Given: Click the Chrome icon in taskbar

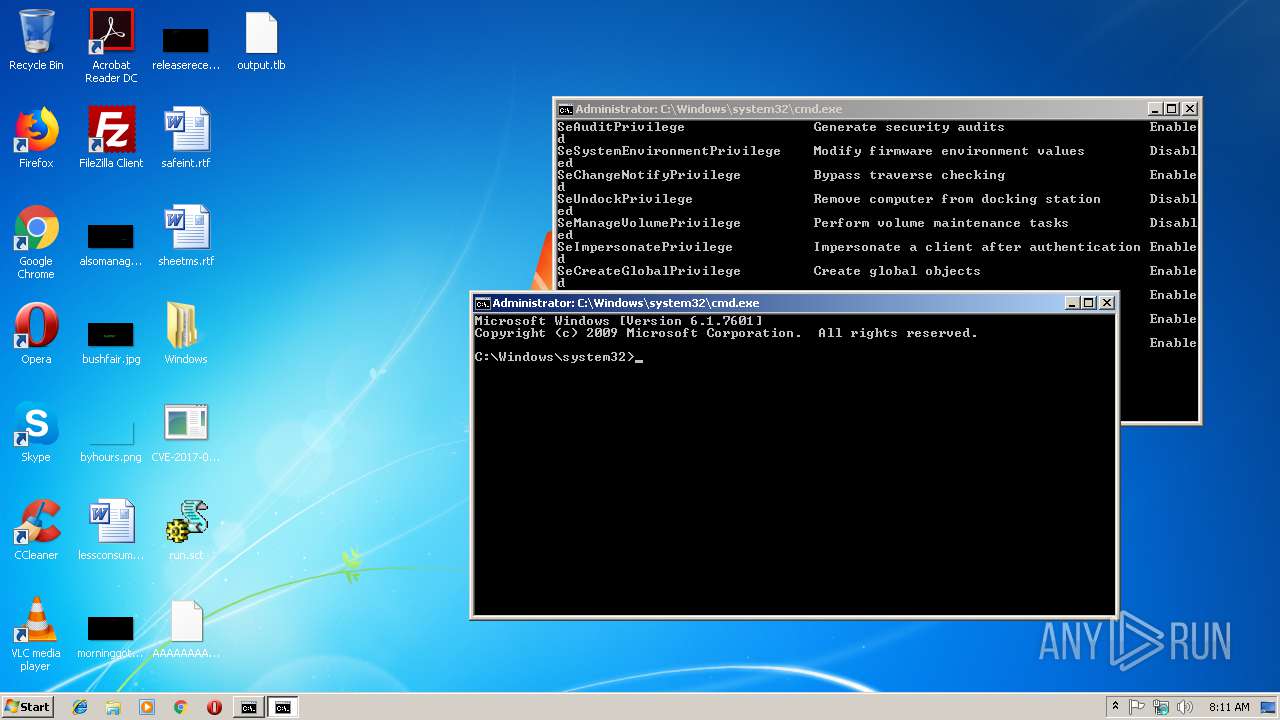Looking at the screenshot, I should pos(181,707).
